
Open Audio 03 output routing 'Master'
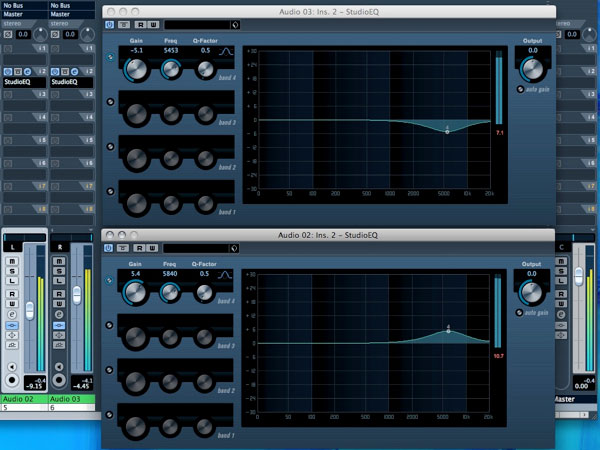tap(72, 14)
